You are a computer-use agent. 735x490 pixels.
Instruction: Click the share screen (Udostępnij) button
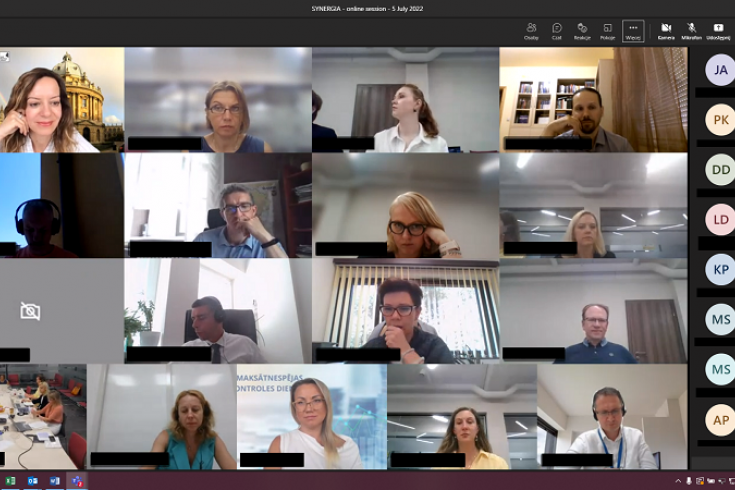pyautogui.click(x=718, y=31)
